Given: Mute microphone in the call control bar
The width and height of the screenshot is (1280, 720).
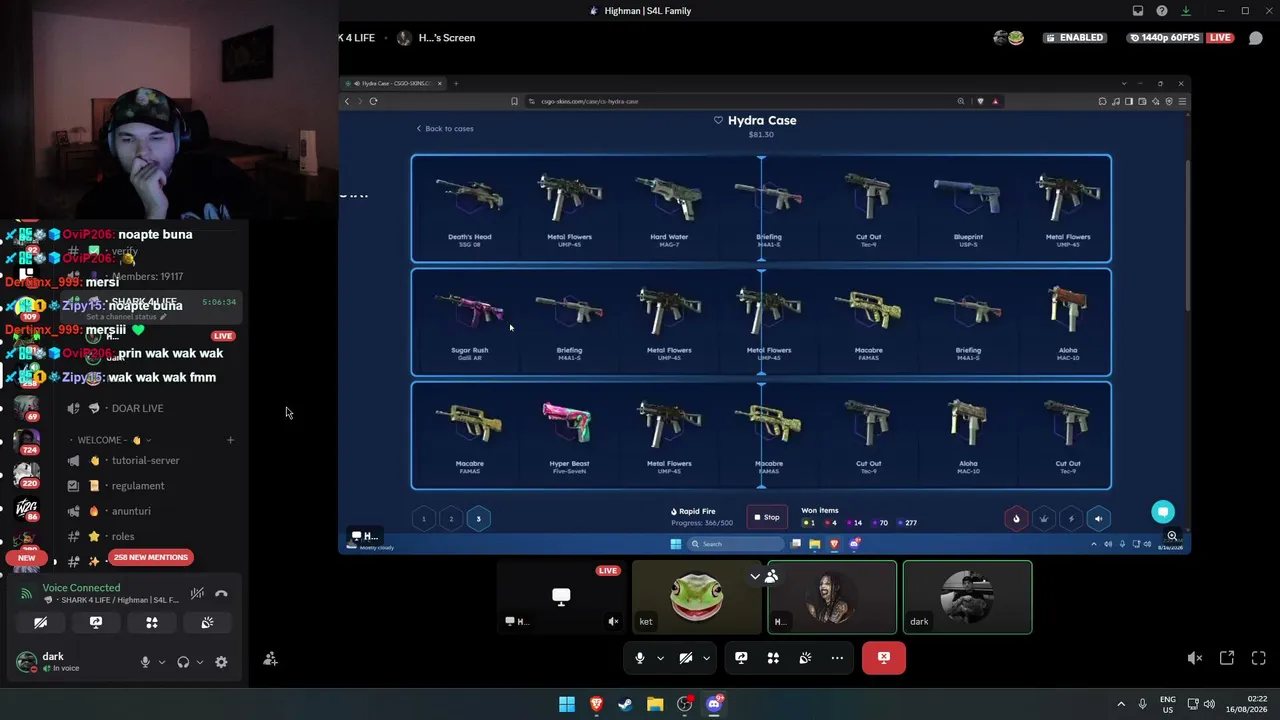Looking at the screenshot, I should point(640,658).
